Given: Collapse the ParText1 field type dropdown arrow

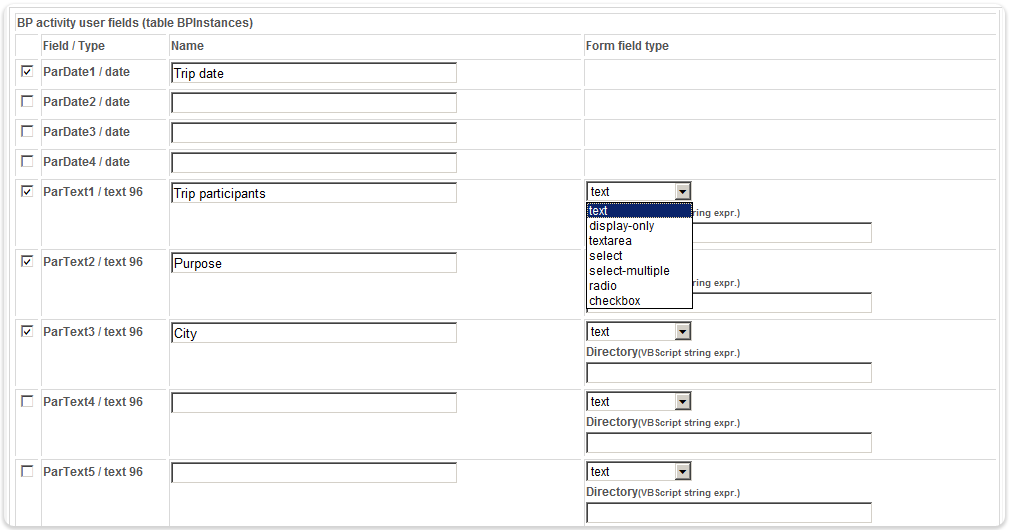Looking at the screenshot, I should click(683, 191).
